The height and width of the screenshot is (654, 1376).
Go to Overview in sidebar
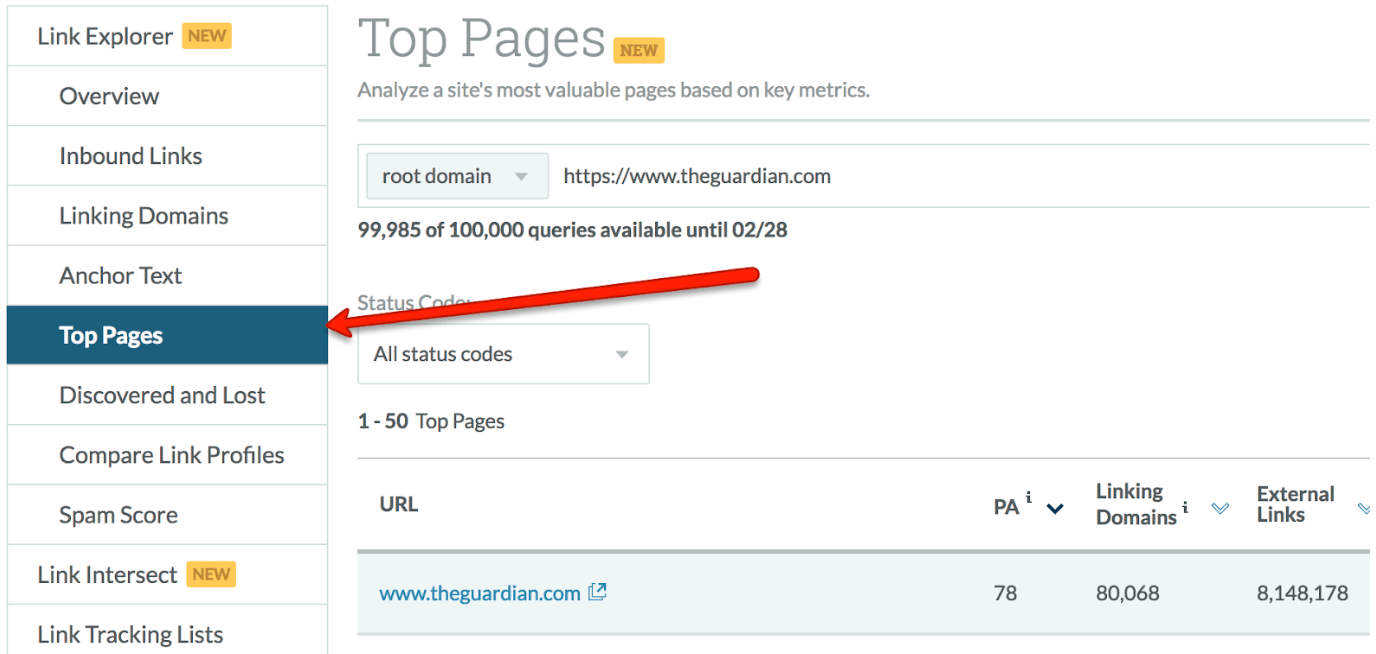(x=167, y=96)
